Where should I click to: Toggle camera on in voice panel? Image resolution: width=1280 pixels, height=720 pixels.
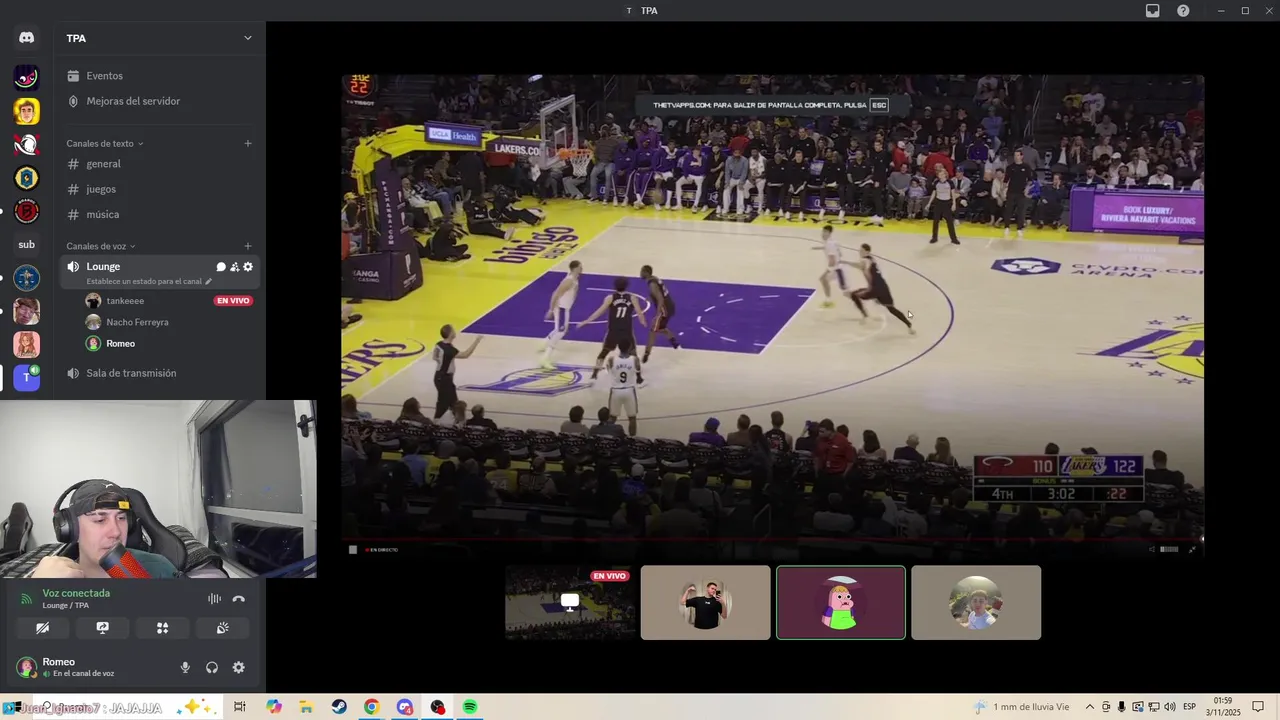[x=42, y=628]
